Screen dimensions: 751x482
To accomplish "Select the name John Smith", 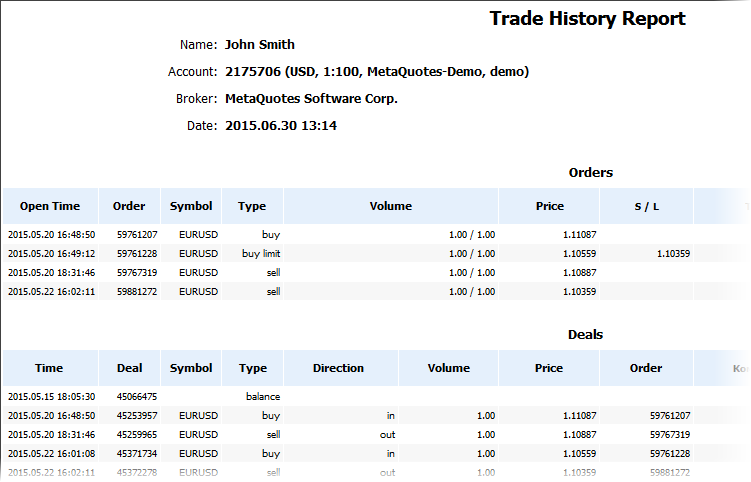I will (x=259, y=45).
